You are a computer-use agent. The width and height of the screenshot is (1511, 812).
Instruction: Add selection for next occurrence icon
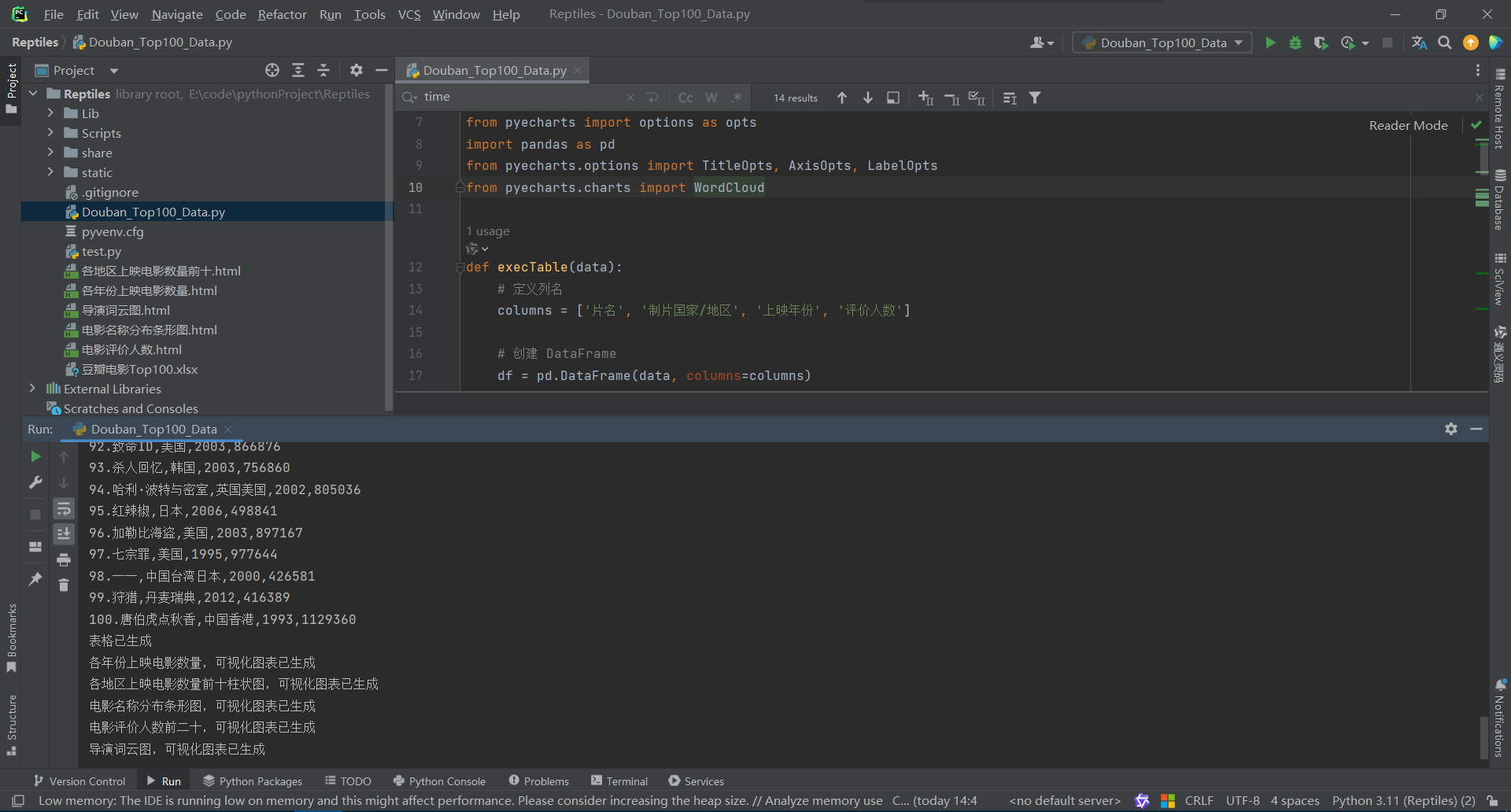click(x=925, y=98)
